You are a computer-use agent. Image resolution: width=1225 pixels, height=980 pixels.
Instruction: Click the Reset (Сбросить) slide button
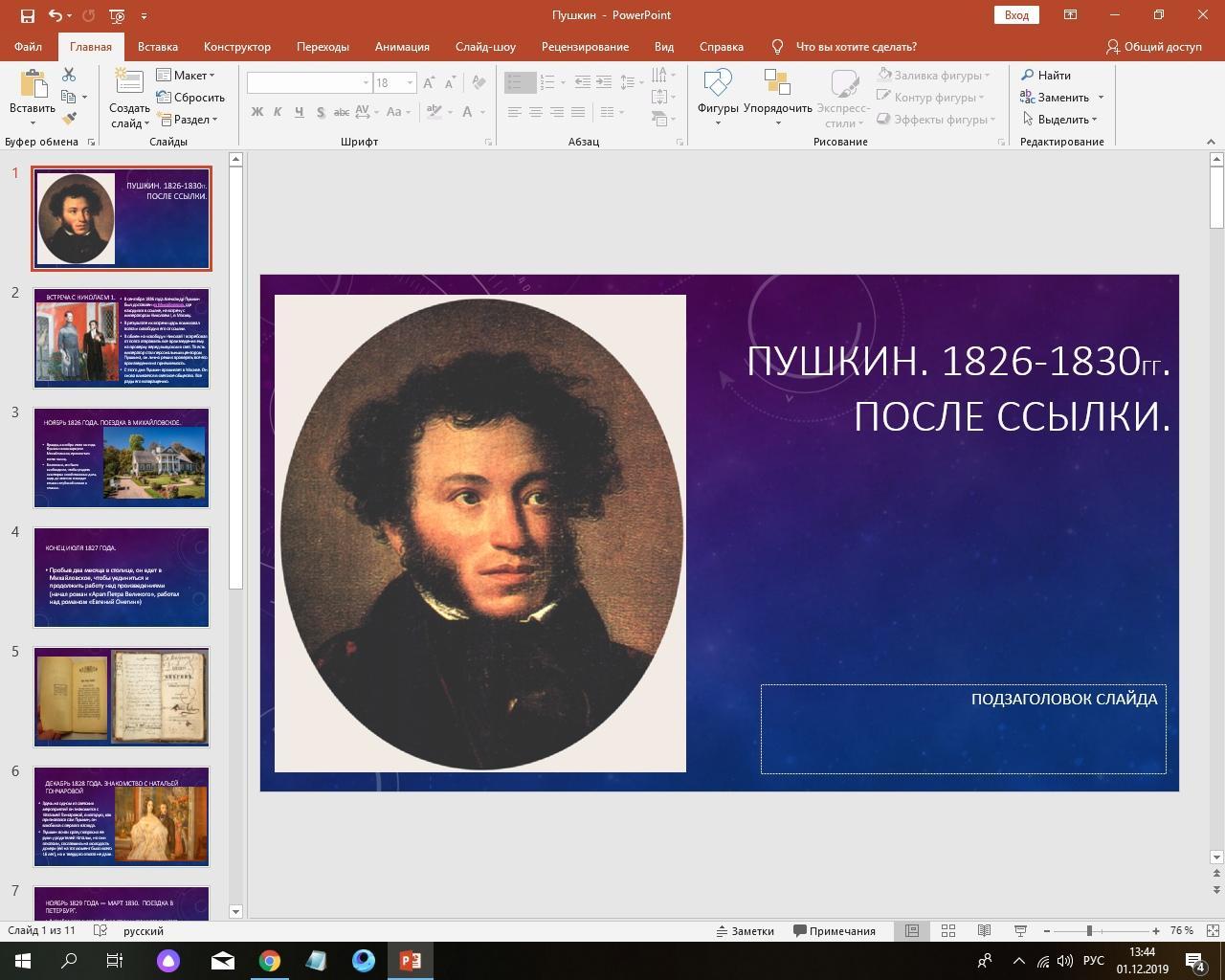[190, 97]
